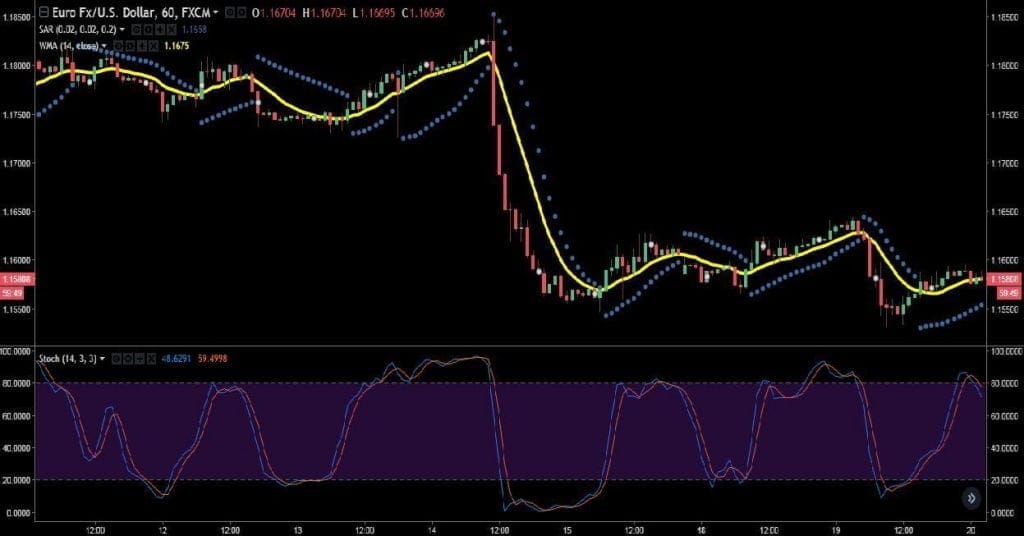The width and height of the screenshot is (1024, 536).
Task: Click the third icon on the Stoch row
Action: coord(140,358)
